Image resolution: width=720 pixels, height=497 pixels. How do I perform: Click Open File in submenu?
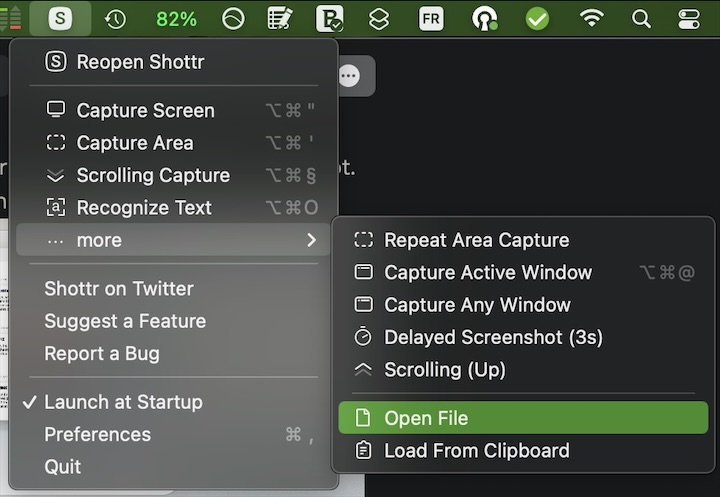tap(425, 418)
